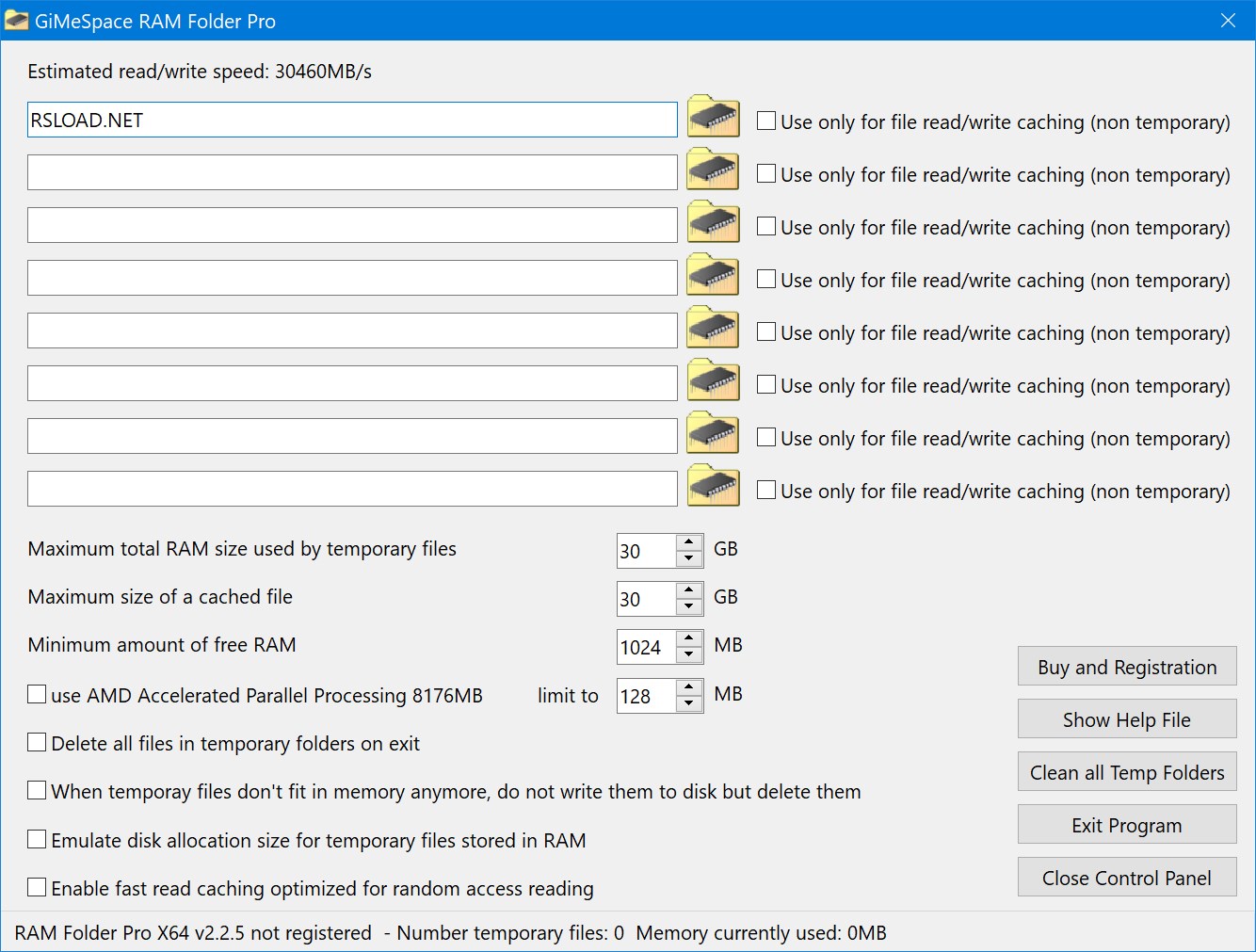Click the second empty folder path field

coord(352,225)
